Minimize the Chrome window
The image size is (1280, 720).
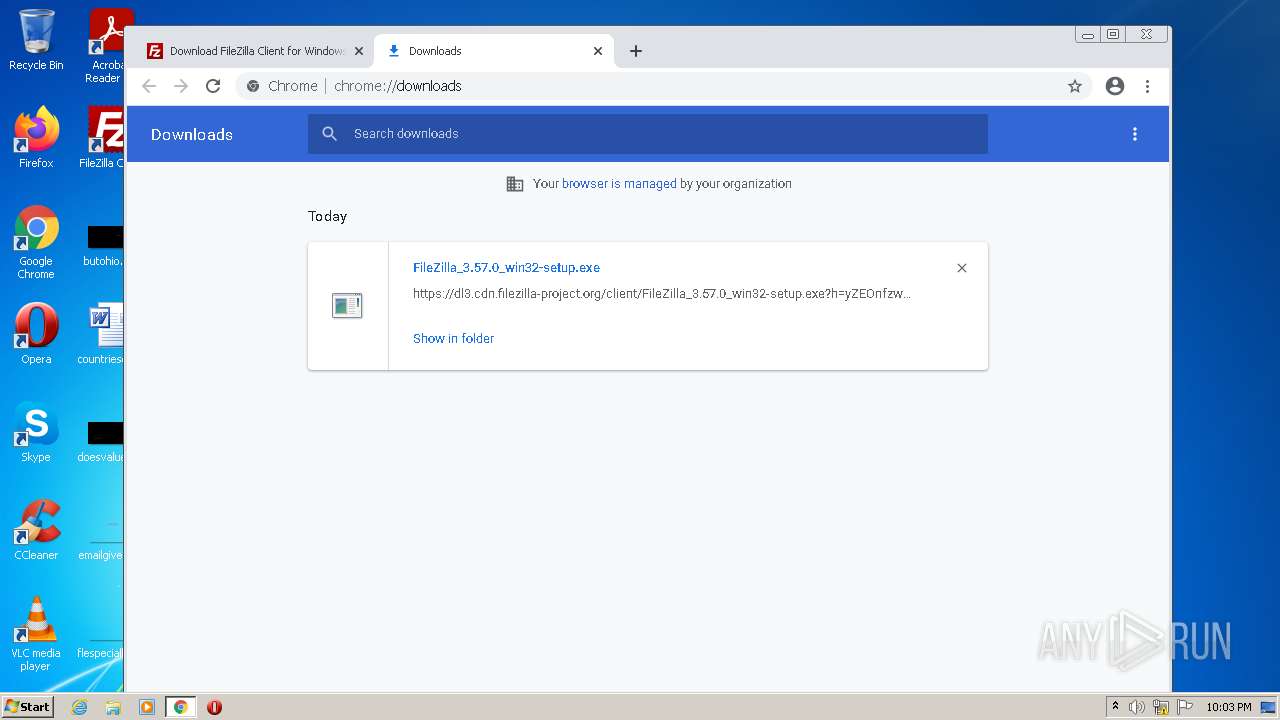(x=1088, y=34)
